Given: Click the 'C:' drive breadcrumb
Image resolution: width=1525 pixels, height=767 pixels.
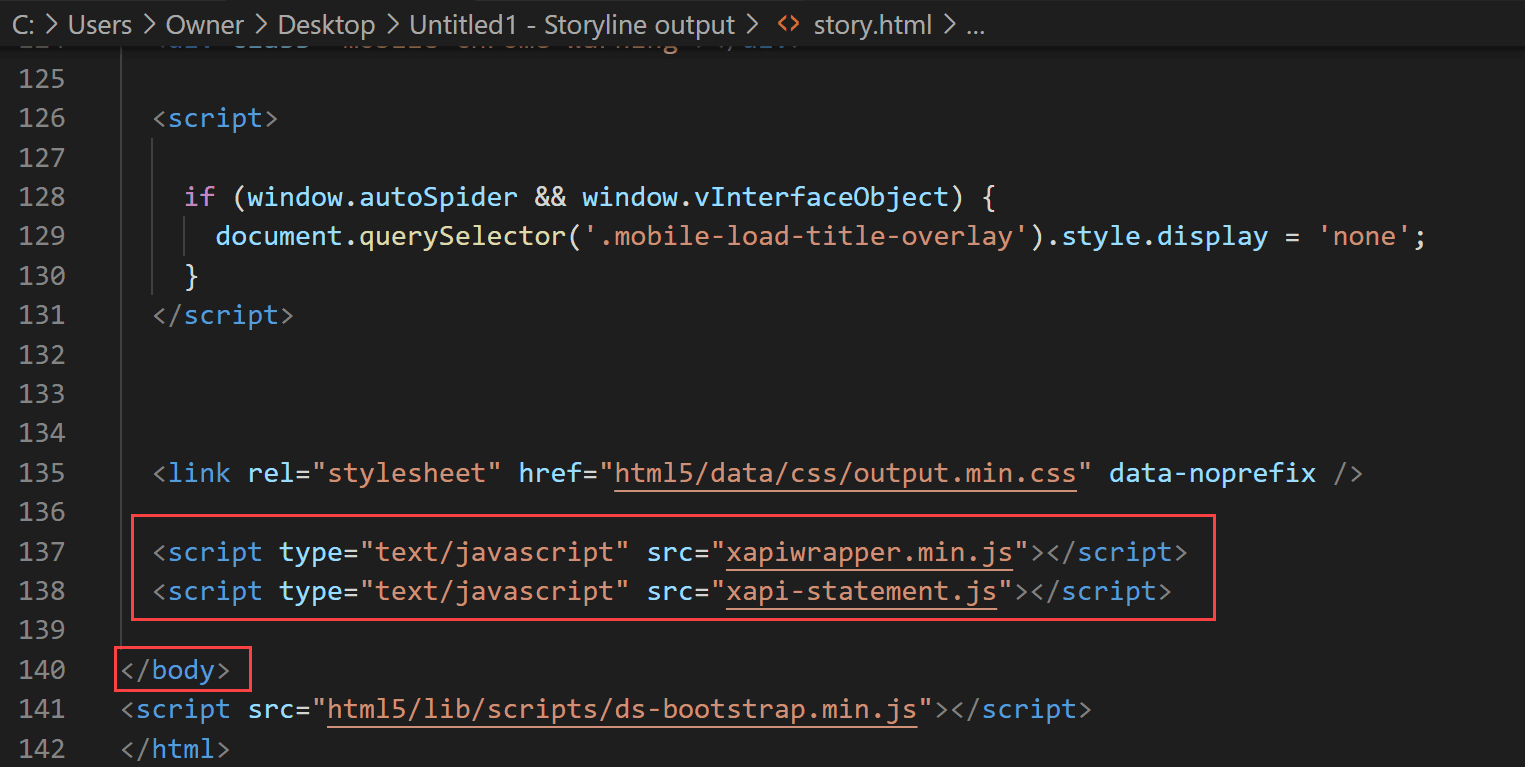Looking at the screenshot, I should (x=25, y=25).
